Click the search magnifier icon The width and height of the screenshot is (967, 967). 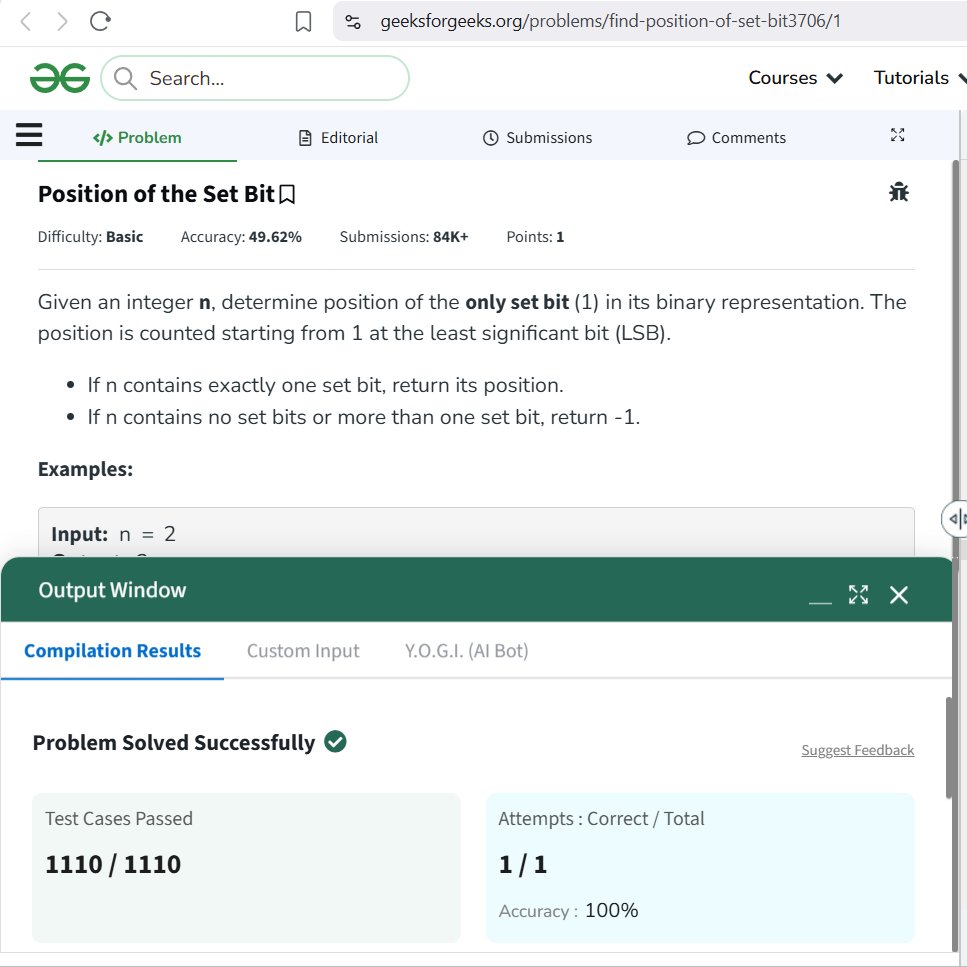(125, 78)
